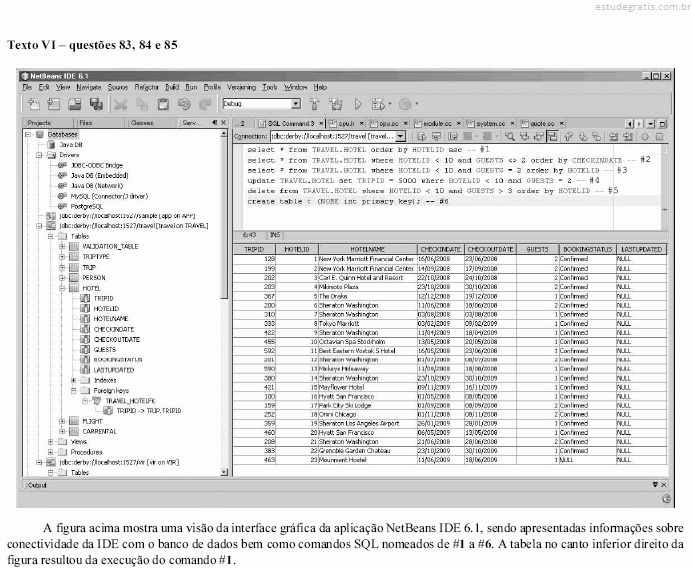692x568 pixels.
Task: Collapse the Drivers tree node
Action: 40,155
